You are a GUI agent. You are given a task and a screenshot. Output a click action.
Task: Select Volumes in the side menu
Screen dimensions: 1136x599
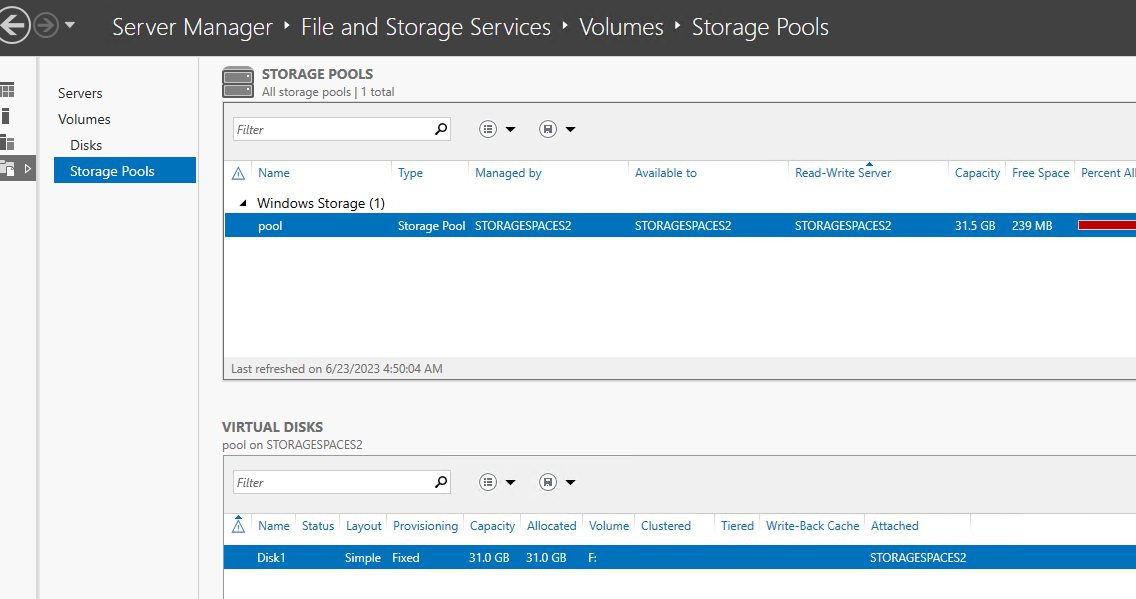click(84, 119)
